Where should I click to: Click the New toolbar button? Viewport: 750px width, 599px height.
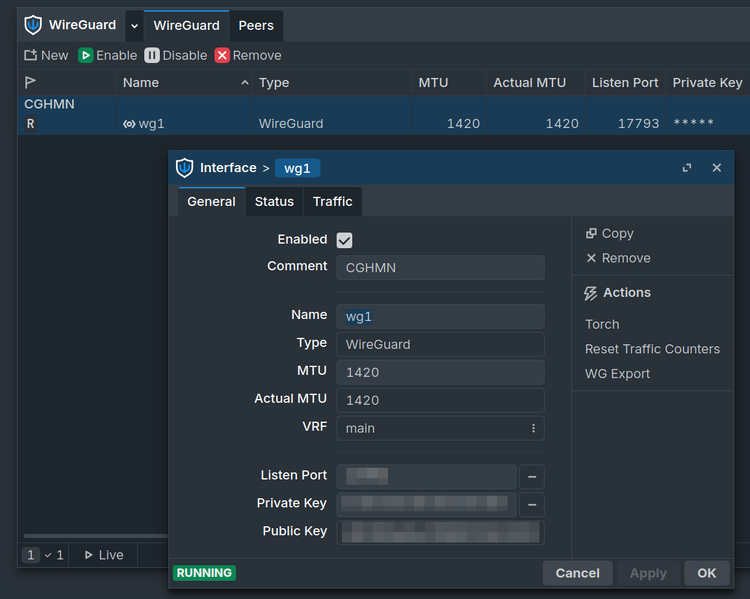[x=46, y=55]
